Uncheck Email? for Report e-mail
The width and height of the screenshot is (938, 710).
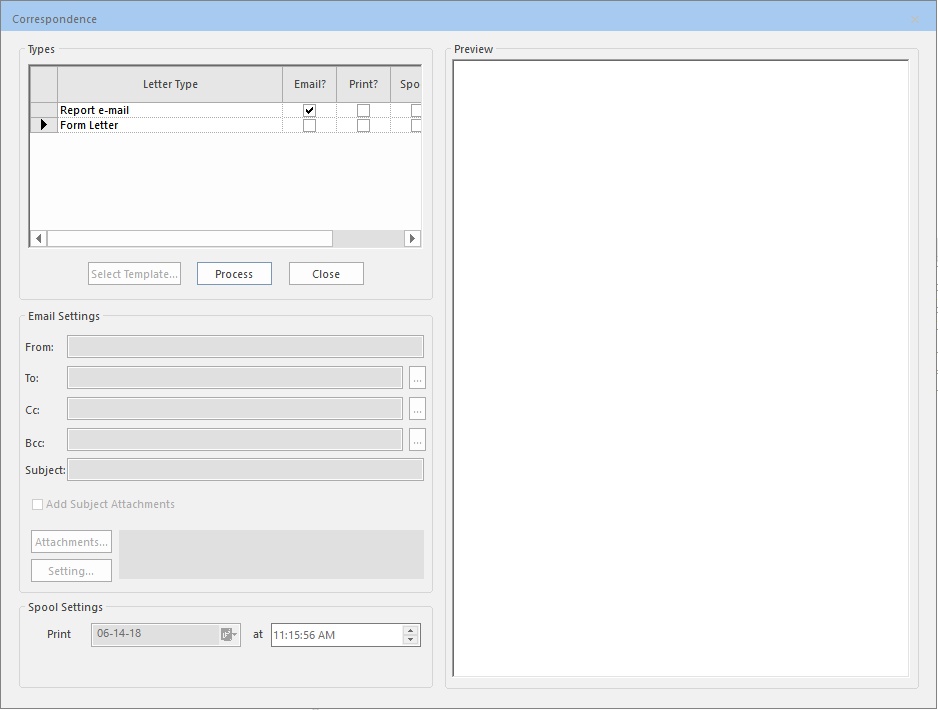click(310, 110)
